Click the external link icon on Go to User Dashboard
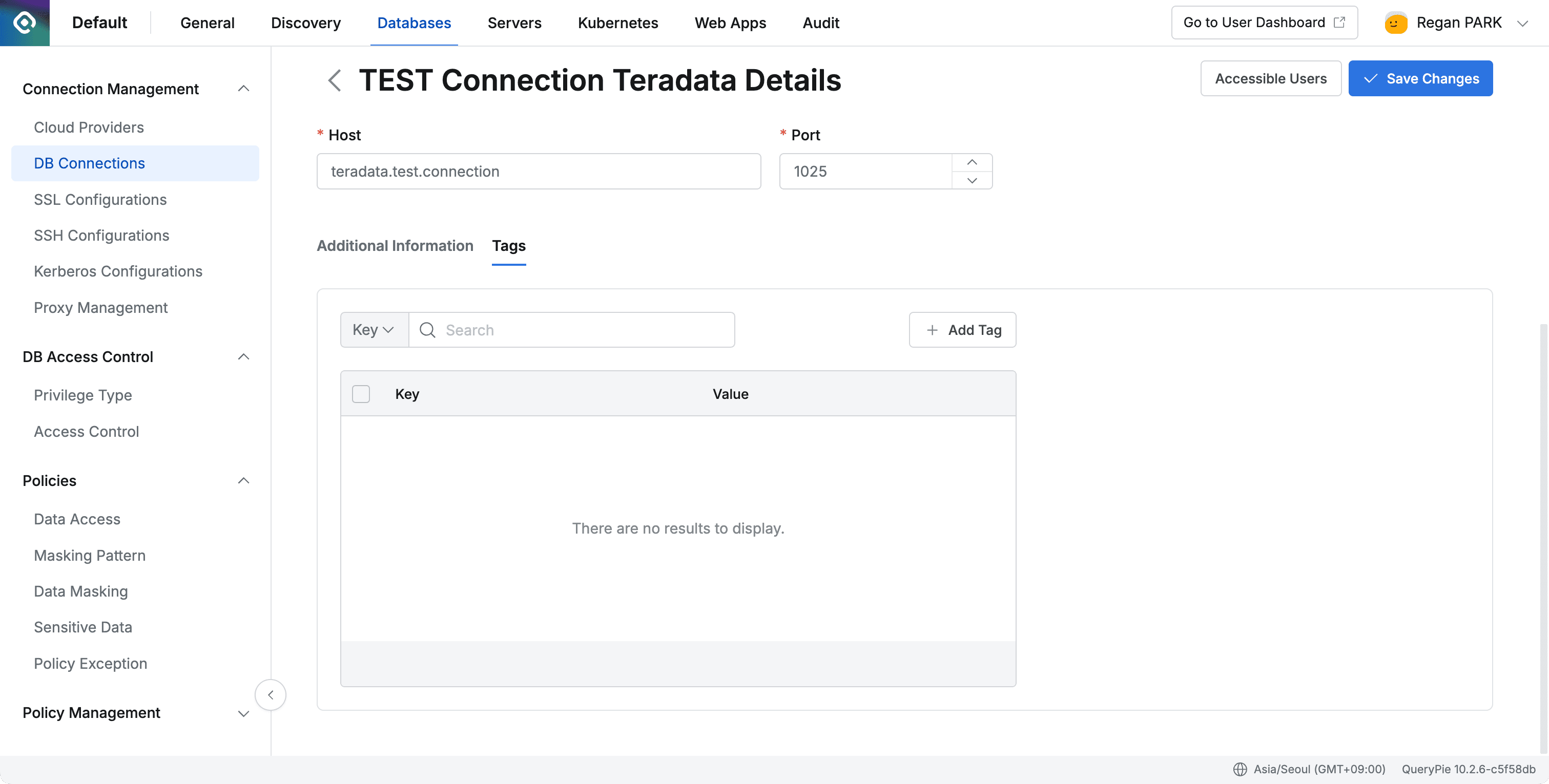The image size is (1549, 784). pyautogui.click(x=1341, y=22)
